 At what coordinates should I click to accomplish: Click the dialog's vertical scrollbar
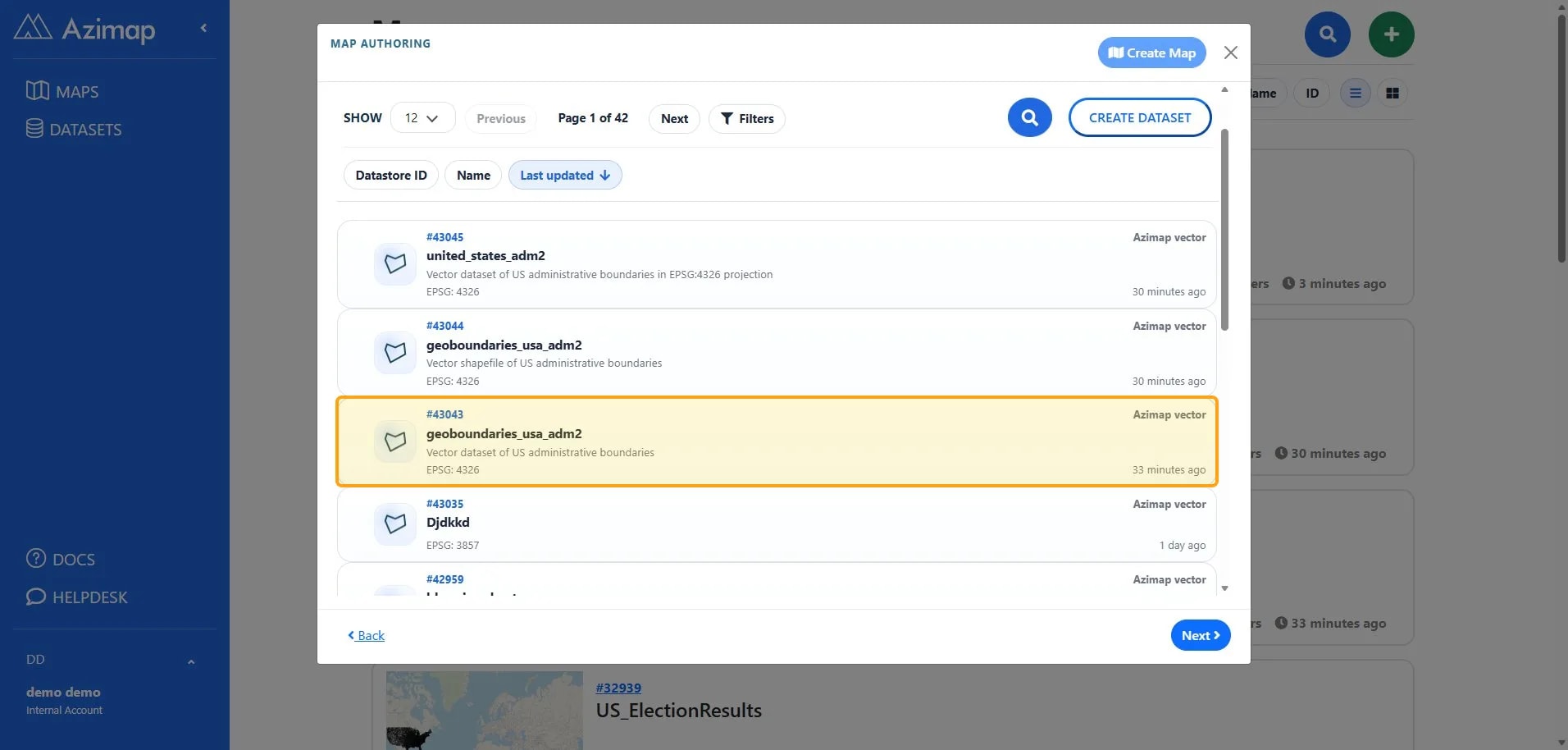(x=1224, y=230)
